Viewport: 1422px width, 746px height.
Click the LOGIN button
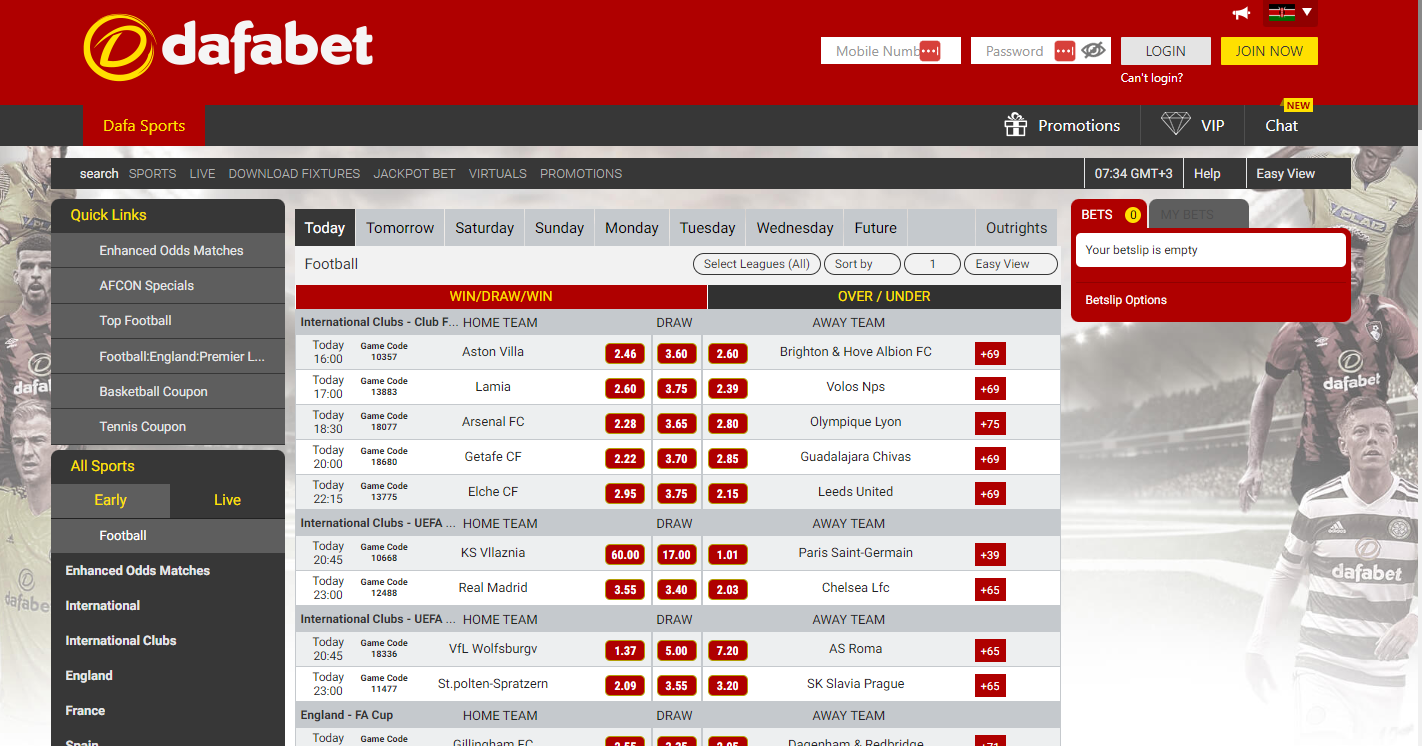(1165, 51)
